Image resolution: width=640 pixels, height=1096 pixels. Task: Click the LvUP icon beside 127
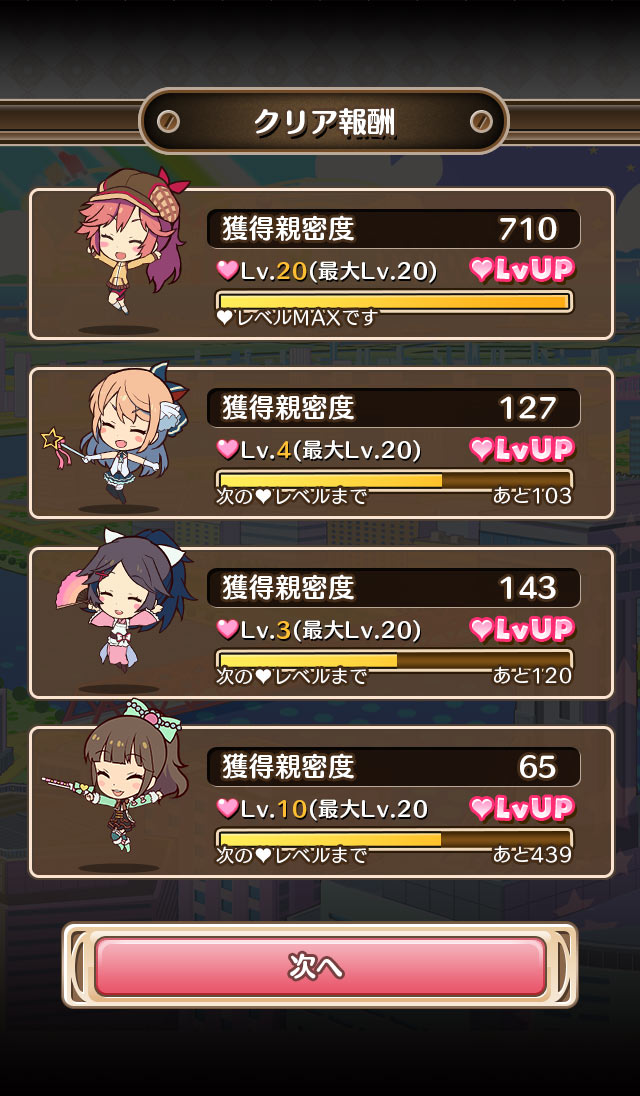(522, 449)
